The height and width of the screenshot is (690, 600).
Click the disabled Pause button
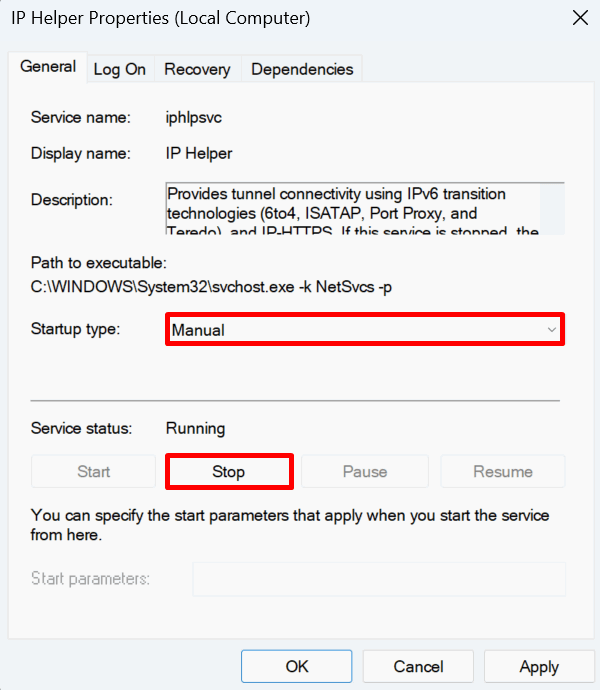pos(365,471)
